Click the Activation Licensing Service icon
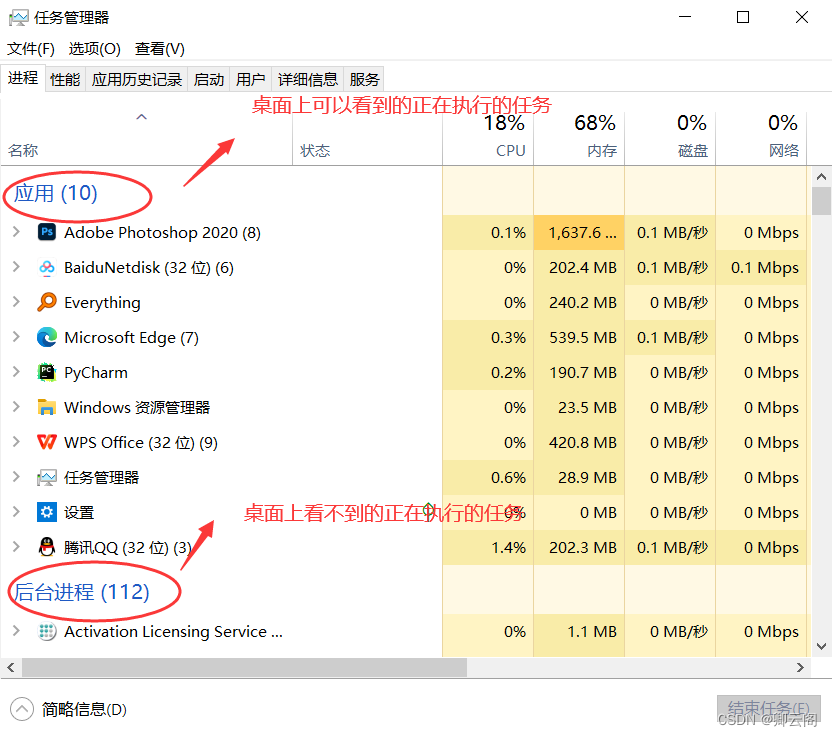Image resolution: width=832 pixels, height=736 pixels. 47,631
